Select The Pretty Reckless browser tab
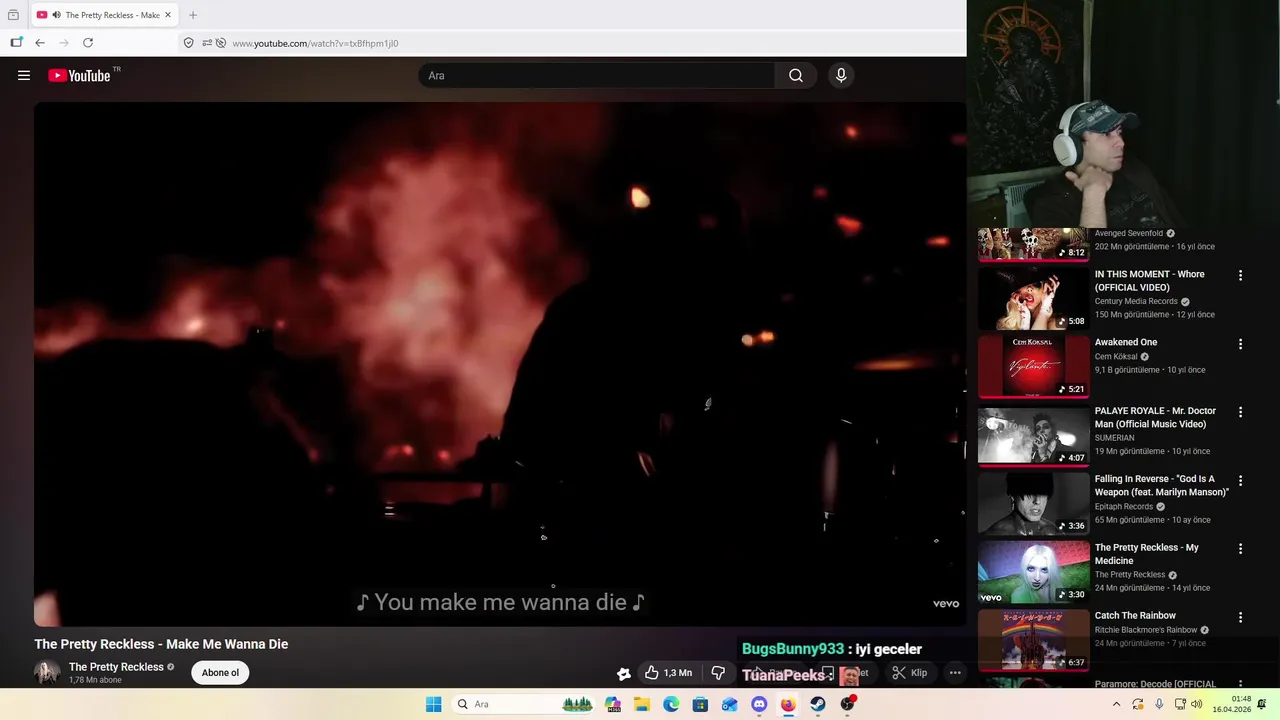 pyautogui.click(x=105, y=15)
